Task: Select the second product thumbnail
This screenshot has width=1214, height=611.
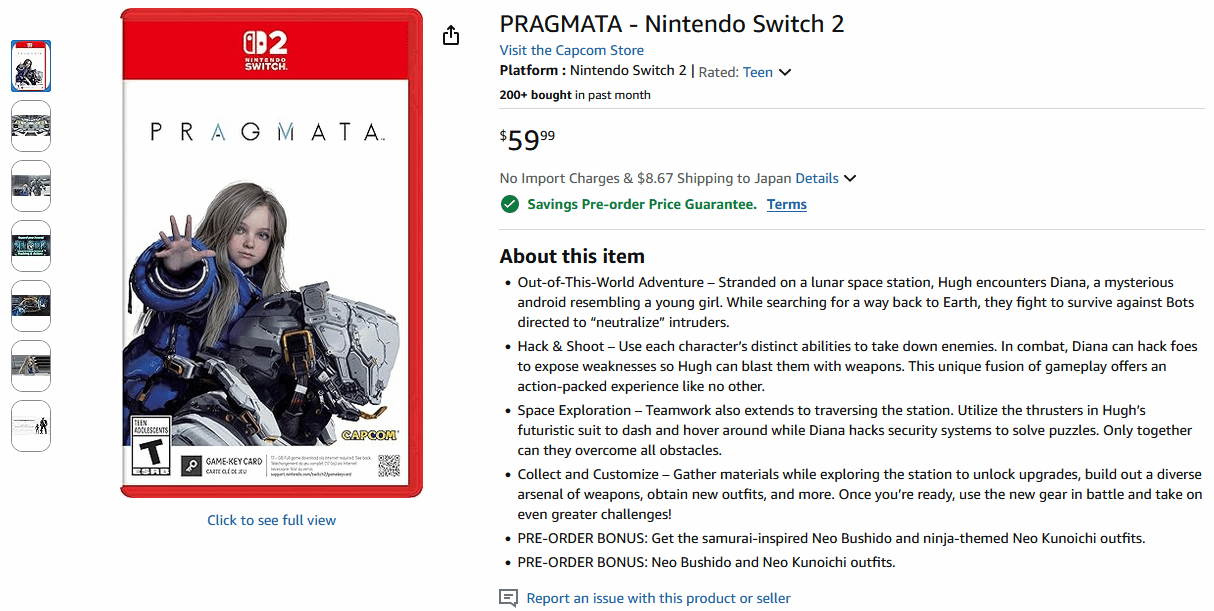Action: pyautogui.click(x=31, y=126)
